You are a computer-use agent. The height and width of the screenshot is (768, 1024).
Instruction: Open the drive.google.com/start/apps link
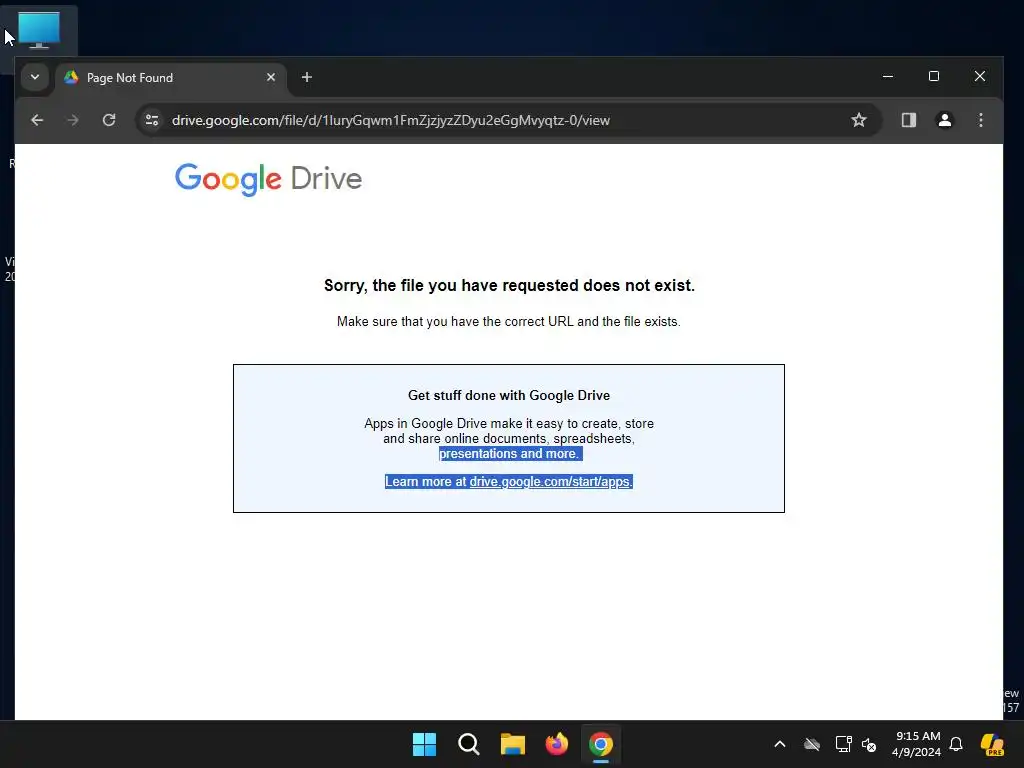pos(551,482)
